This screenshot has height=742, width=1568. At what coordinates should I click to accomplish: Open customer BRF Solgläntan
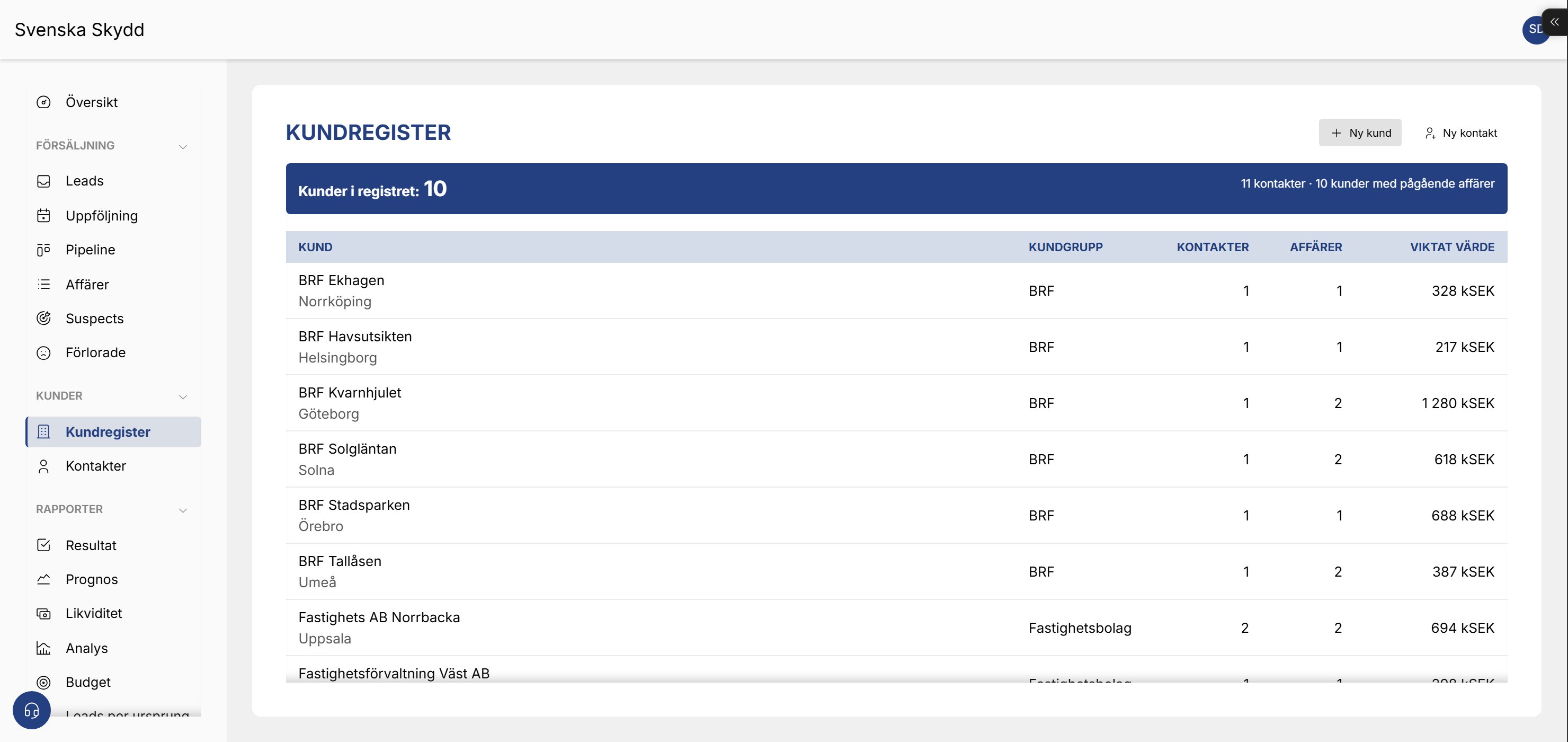(897, 460)
